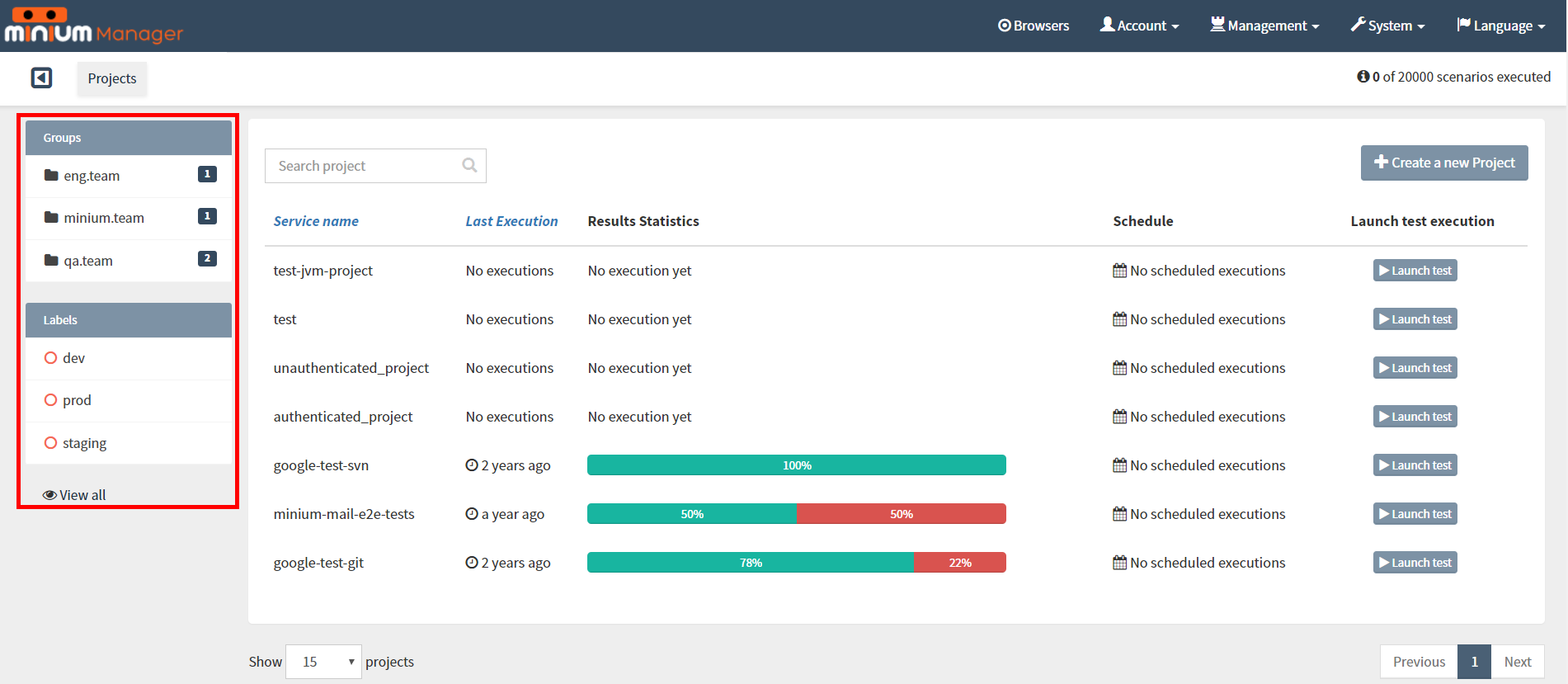The image size is (1568, 684).
Task: Click the scenarios executed info icon
Action: 1363,77
